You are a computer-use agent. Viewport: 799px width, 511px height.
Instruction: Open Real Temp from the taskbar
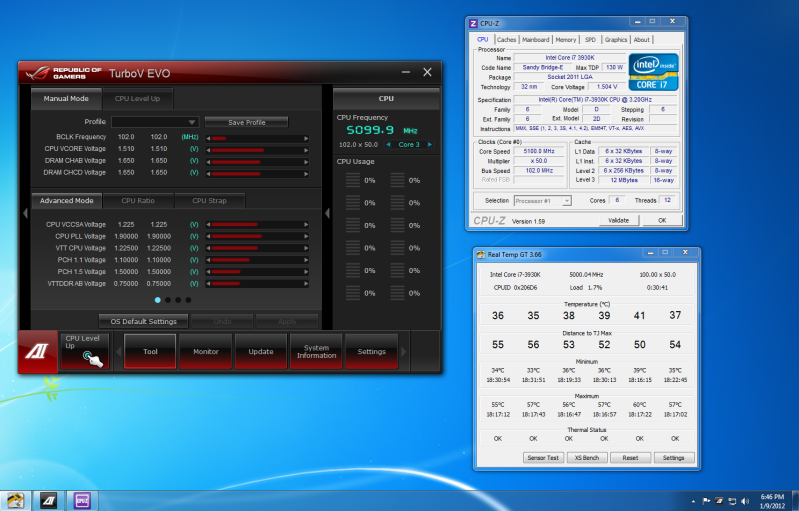point(15,501)
